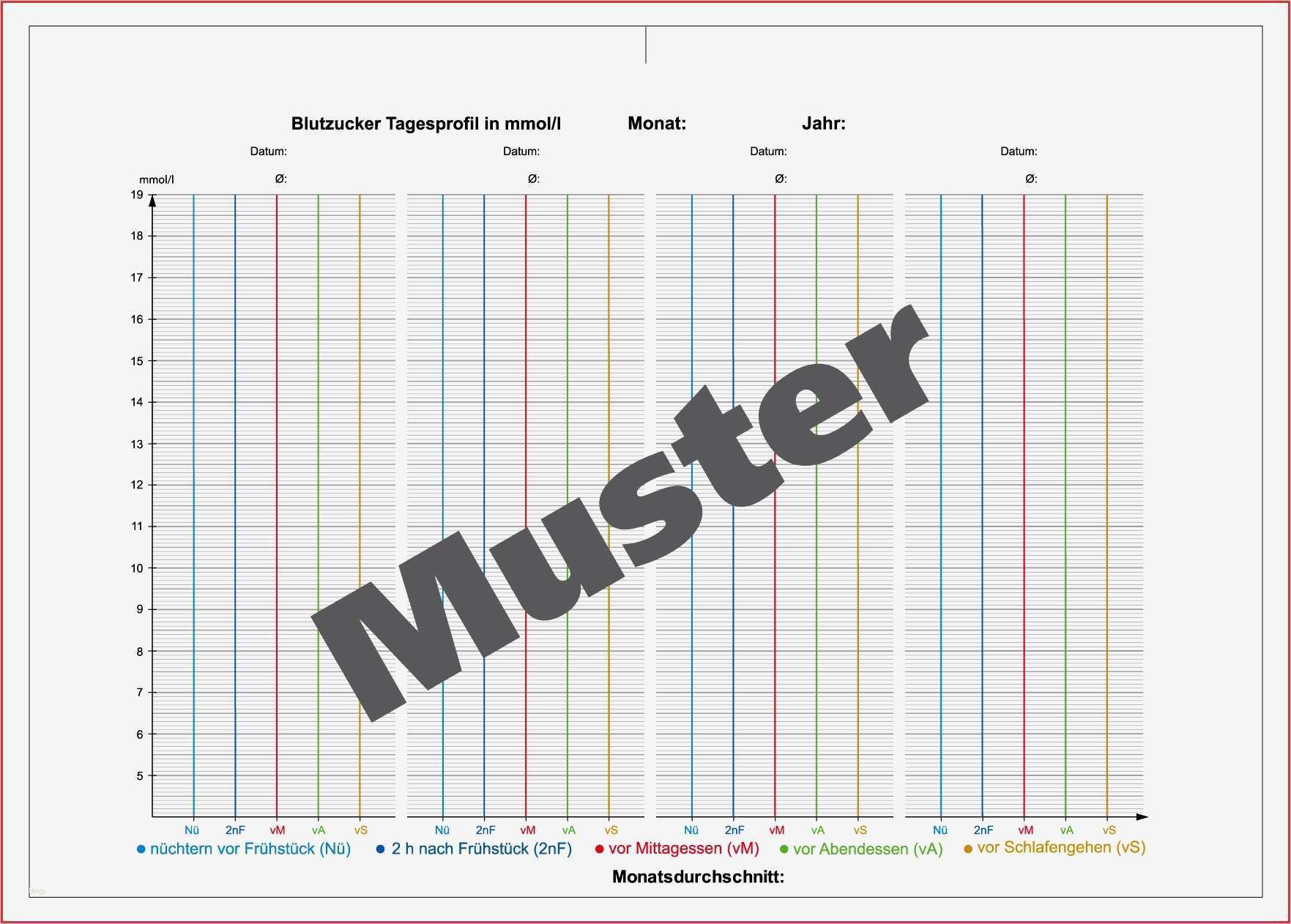Click the "Nü" axis label under the leftmost chart
This screenshot has width=1291, height=924.
pyautogui.click(x=192, y=830)
